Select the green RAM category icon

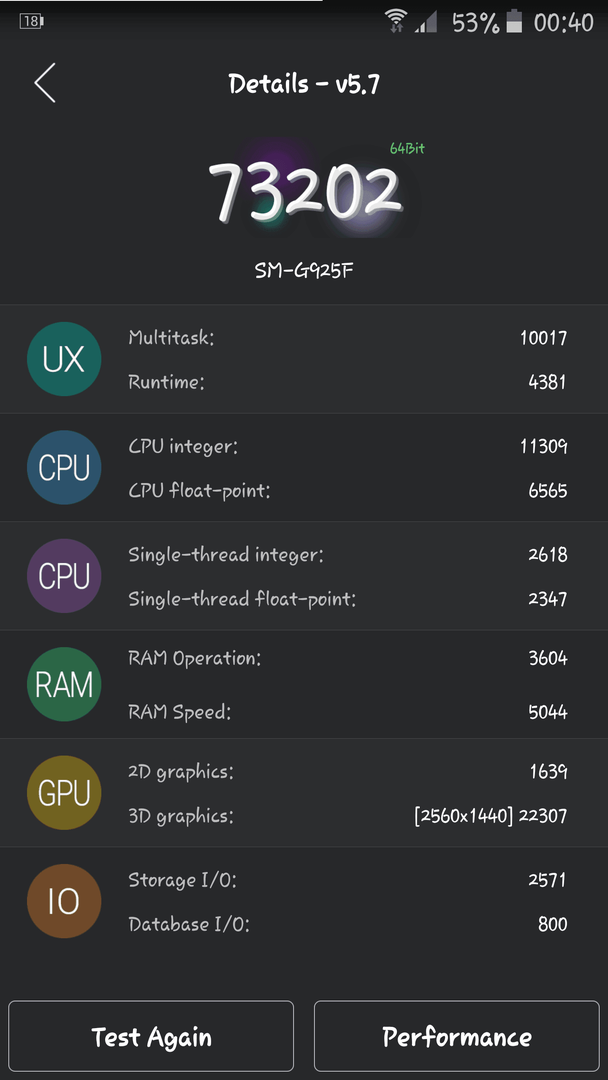coord(64,684)
